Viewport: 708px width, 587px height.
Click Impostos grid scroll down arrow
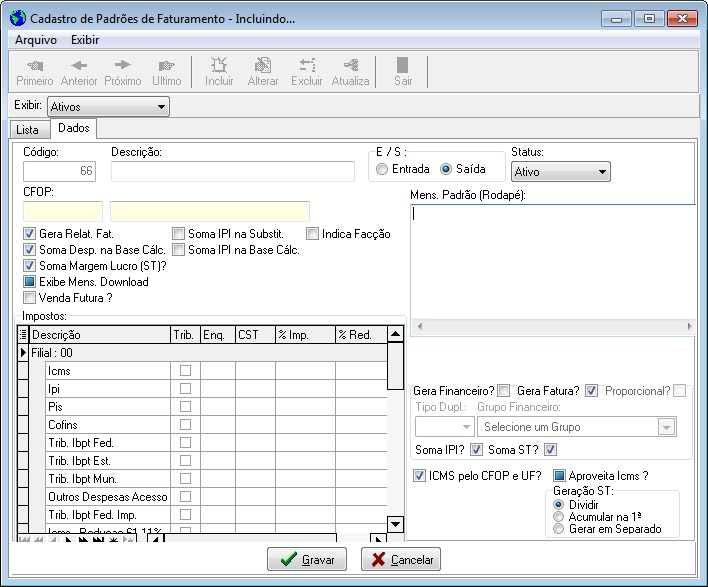coord(395,524)
